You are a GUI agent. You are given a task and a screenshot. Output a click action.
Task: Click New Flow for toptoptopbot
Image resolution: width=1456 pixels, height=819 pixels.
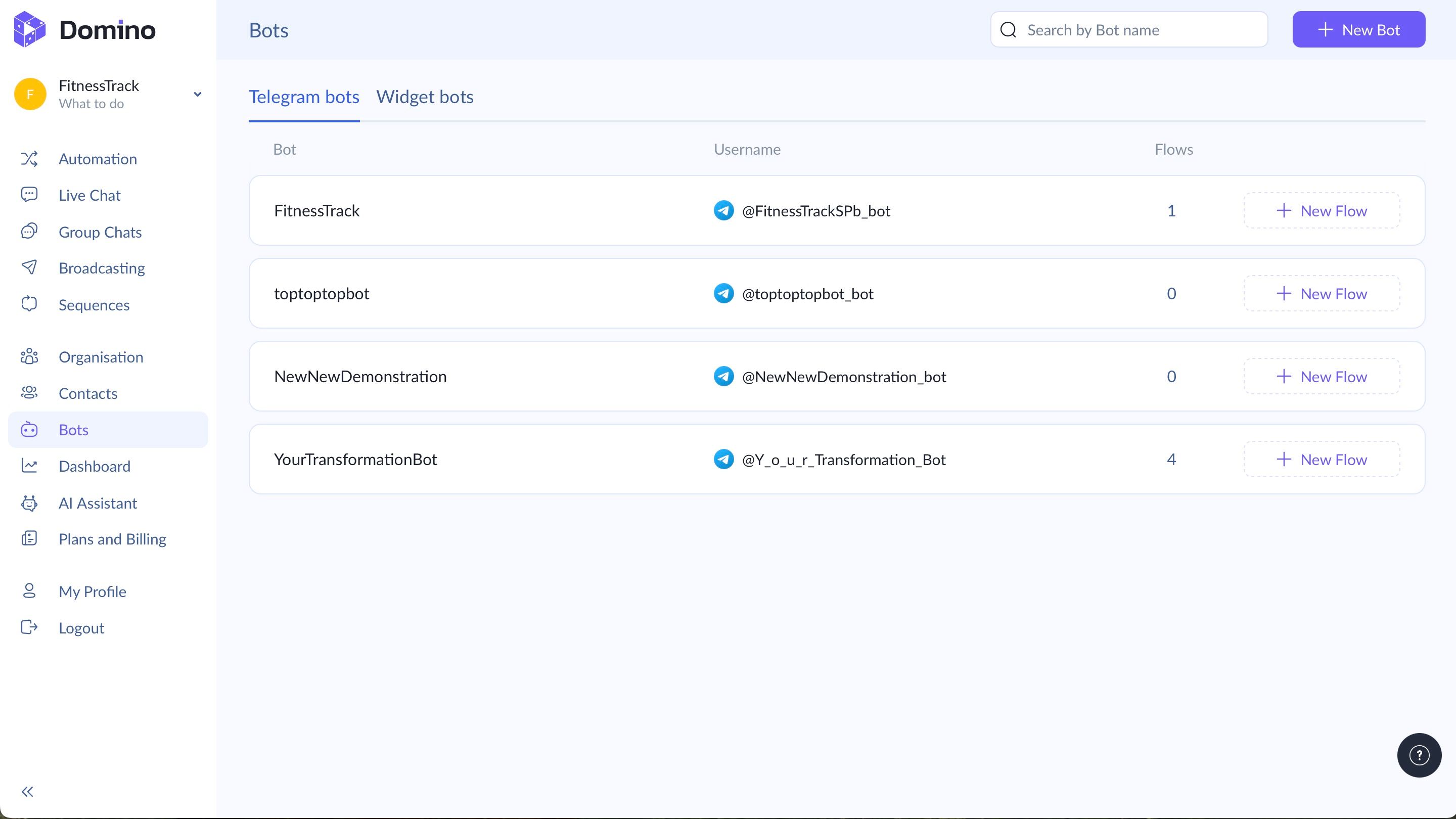pos(1322,294)
